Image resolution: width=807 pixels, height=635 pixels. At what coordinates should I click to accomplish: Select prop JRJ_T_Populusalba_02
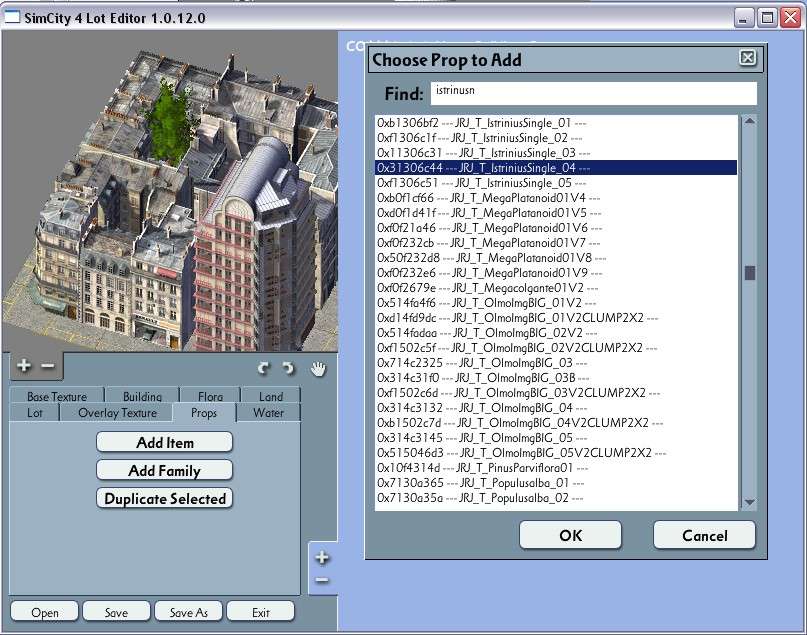pyautogui.click(x=556, y=498)
